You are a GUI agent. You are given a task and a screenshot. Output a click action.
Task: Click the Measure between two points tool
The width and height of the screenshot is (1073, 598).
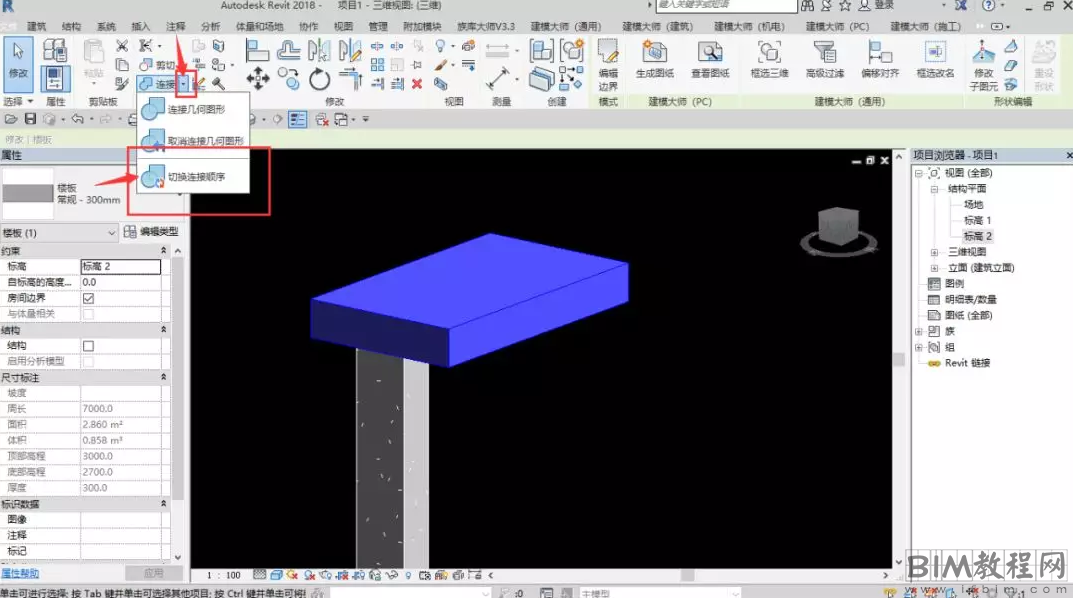(497, 78)
